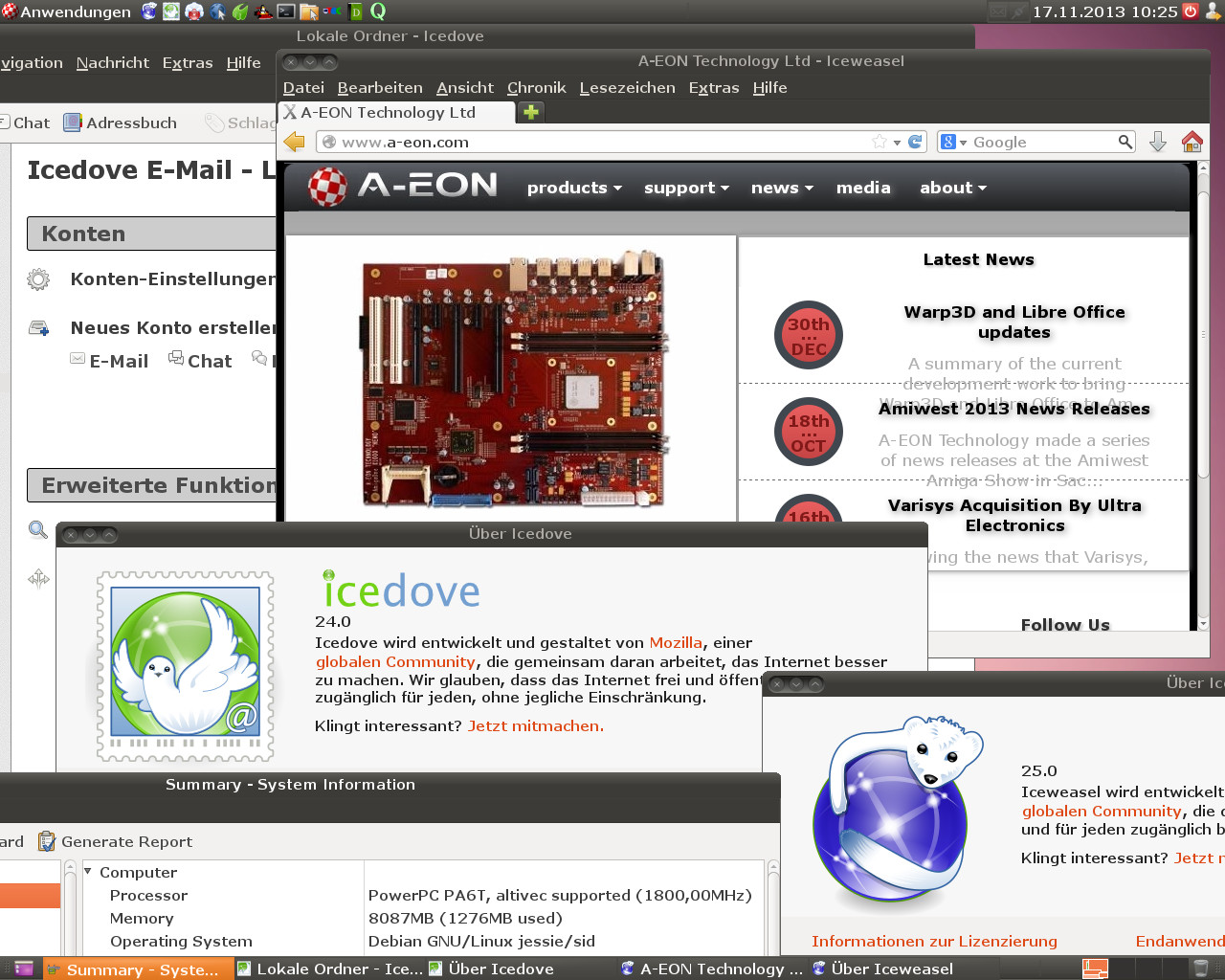Open the Chronik menu in Iceweasel
Screen dimensions: 1225x980
(536, 87)
